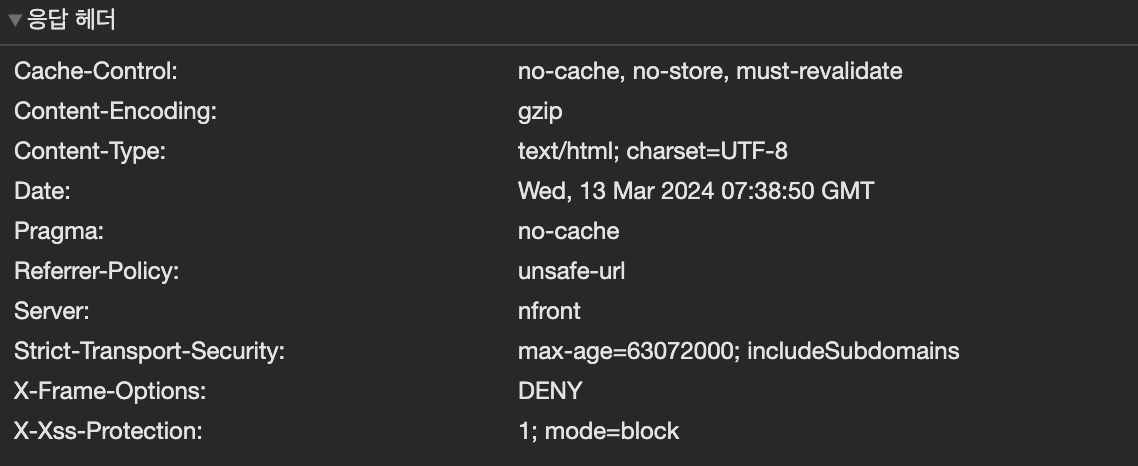Click the nfront server value
Screen dimensions: 1138x466
coord(549,312)
